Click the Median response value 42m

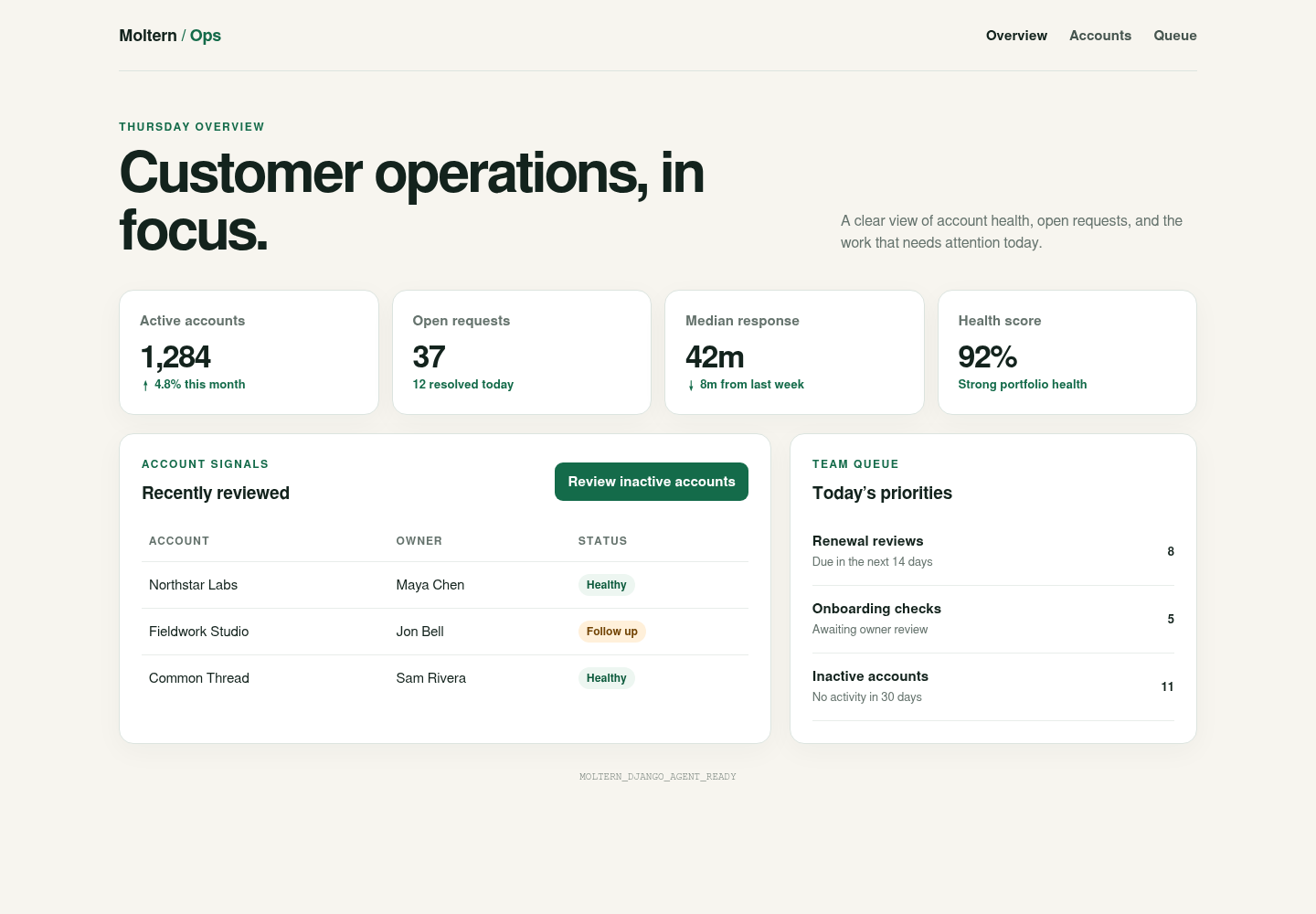[x=715, y=356]
